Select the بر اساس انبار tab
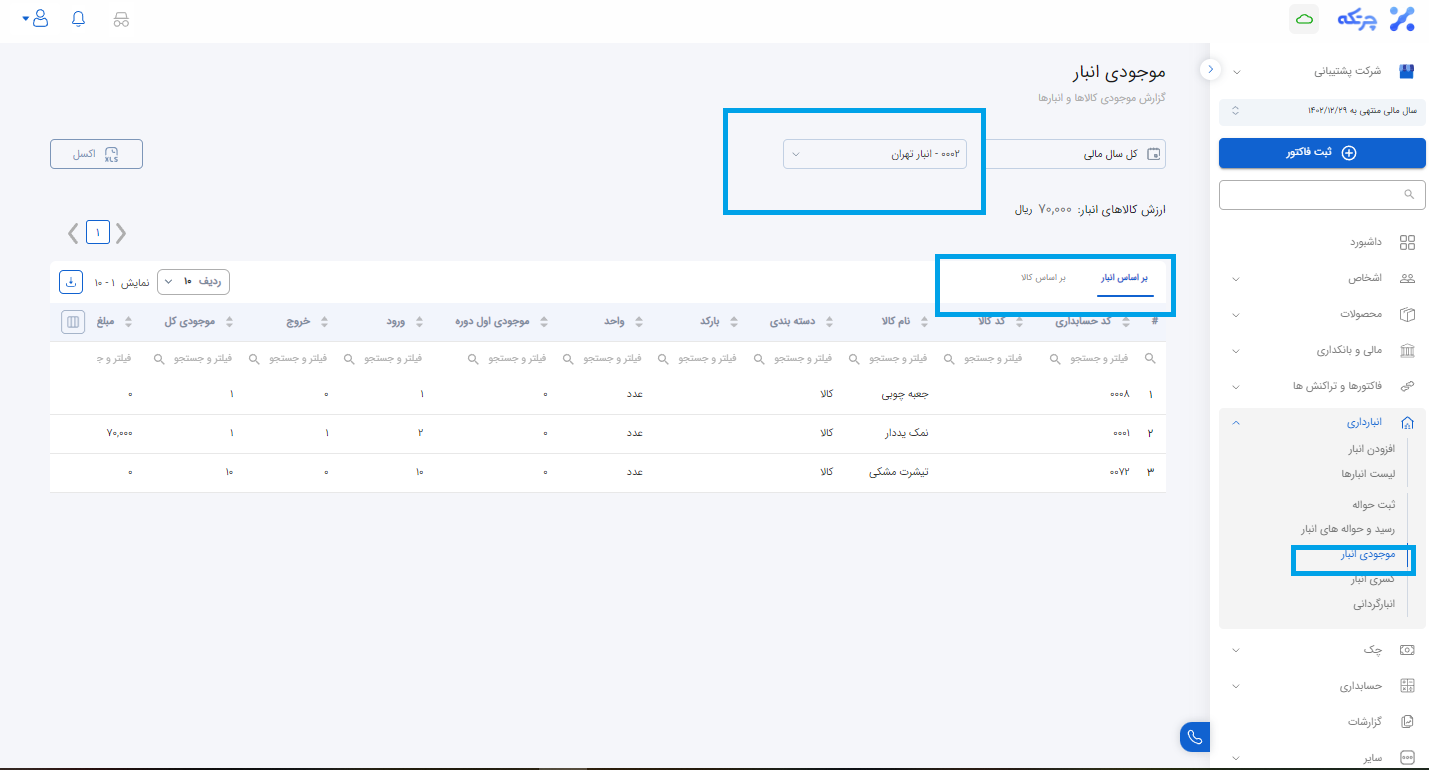 pyautogui.click(x=1125, y=277)
